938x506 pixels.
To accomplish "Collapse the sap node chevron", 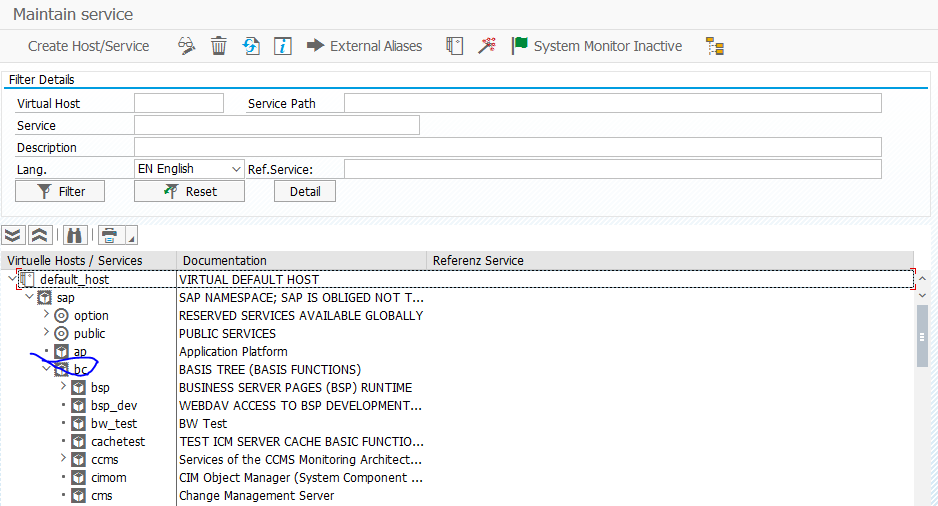I will click(x=29, y=297).
